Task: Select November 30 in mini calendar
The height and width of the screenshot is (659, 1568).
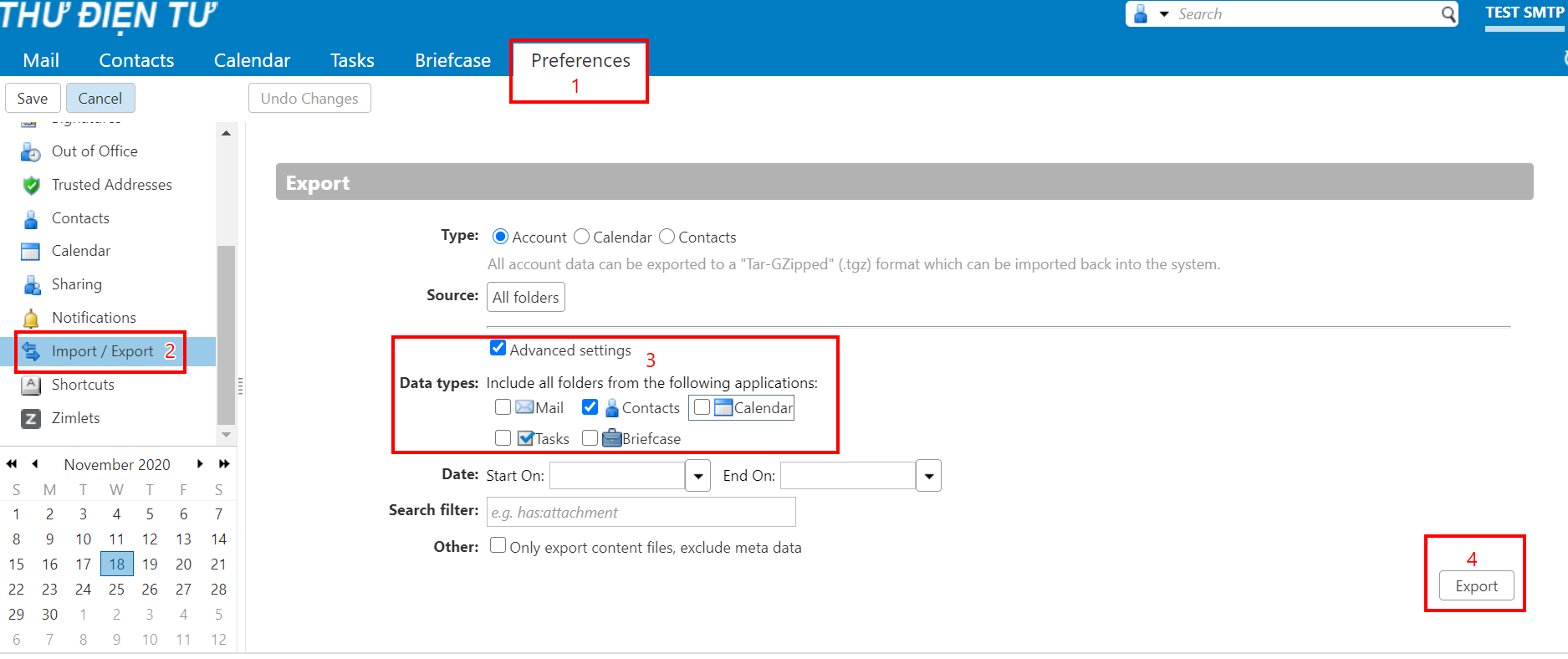Action: point(50,615)
